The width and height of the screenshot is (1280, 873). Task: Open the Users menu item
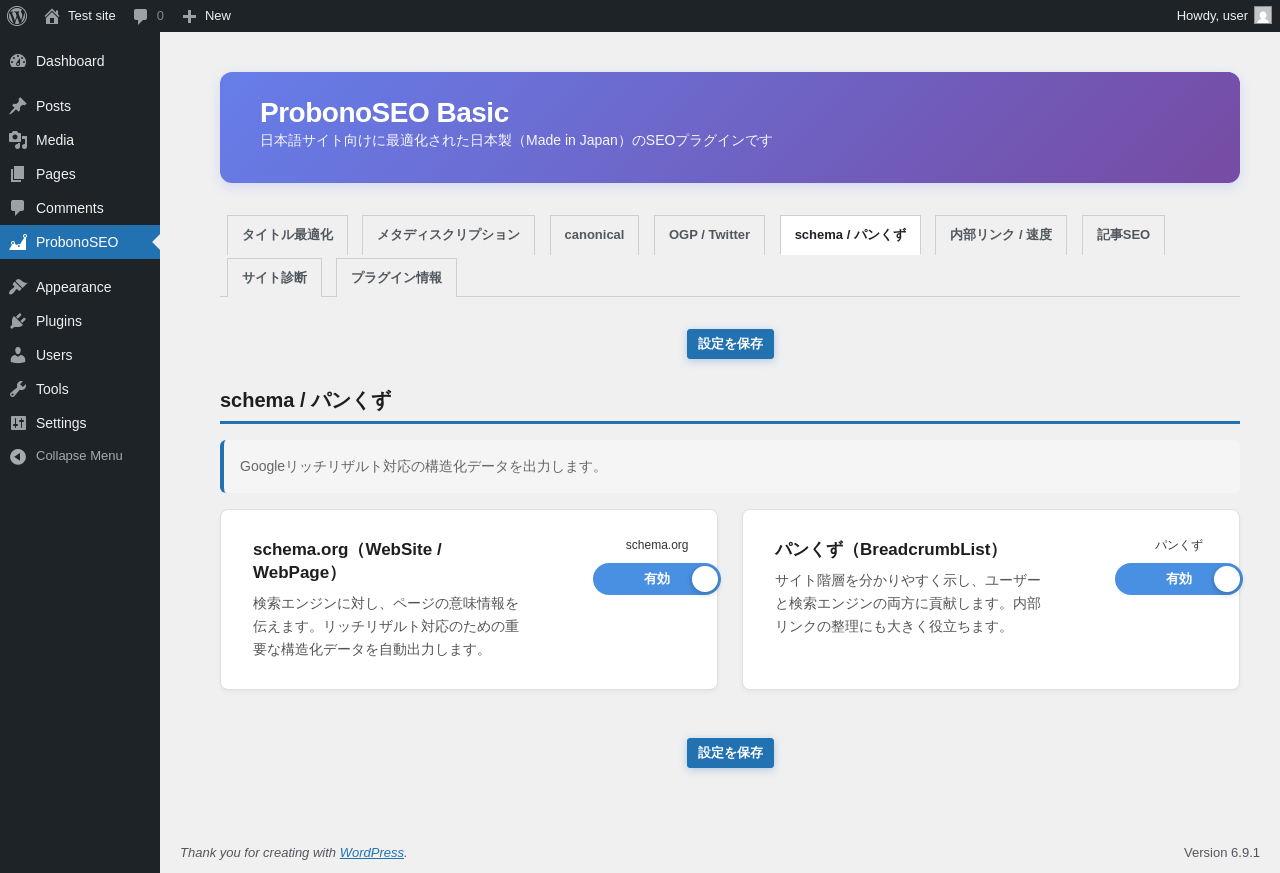coord(80,355)
